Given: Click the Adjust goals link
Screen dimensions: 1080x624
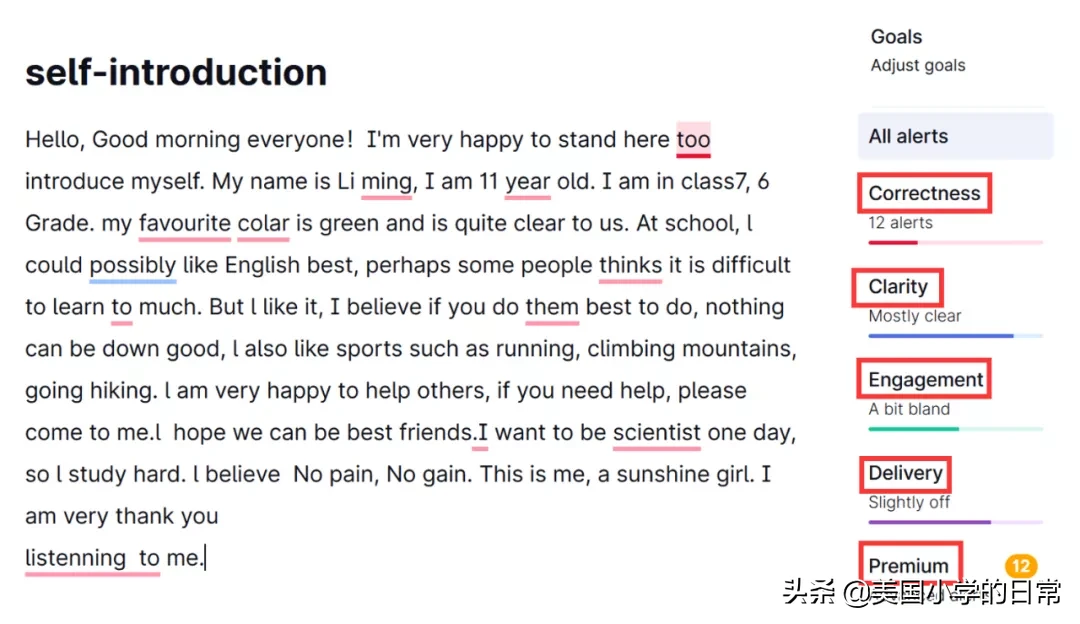Looking at the screenshot, I should (x=917, y=65).
